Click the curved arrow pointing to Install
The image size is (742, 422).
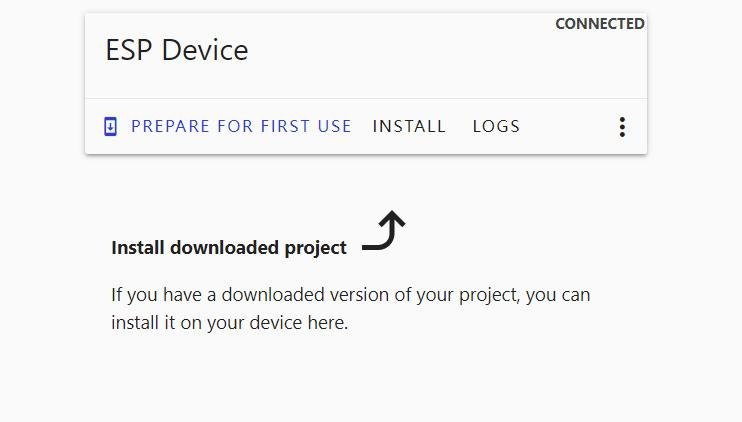[383, 230]
